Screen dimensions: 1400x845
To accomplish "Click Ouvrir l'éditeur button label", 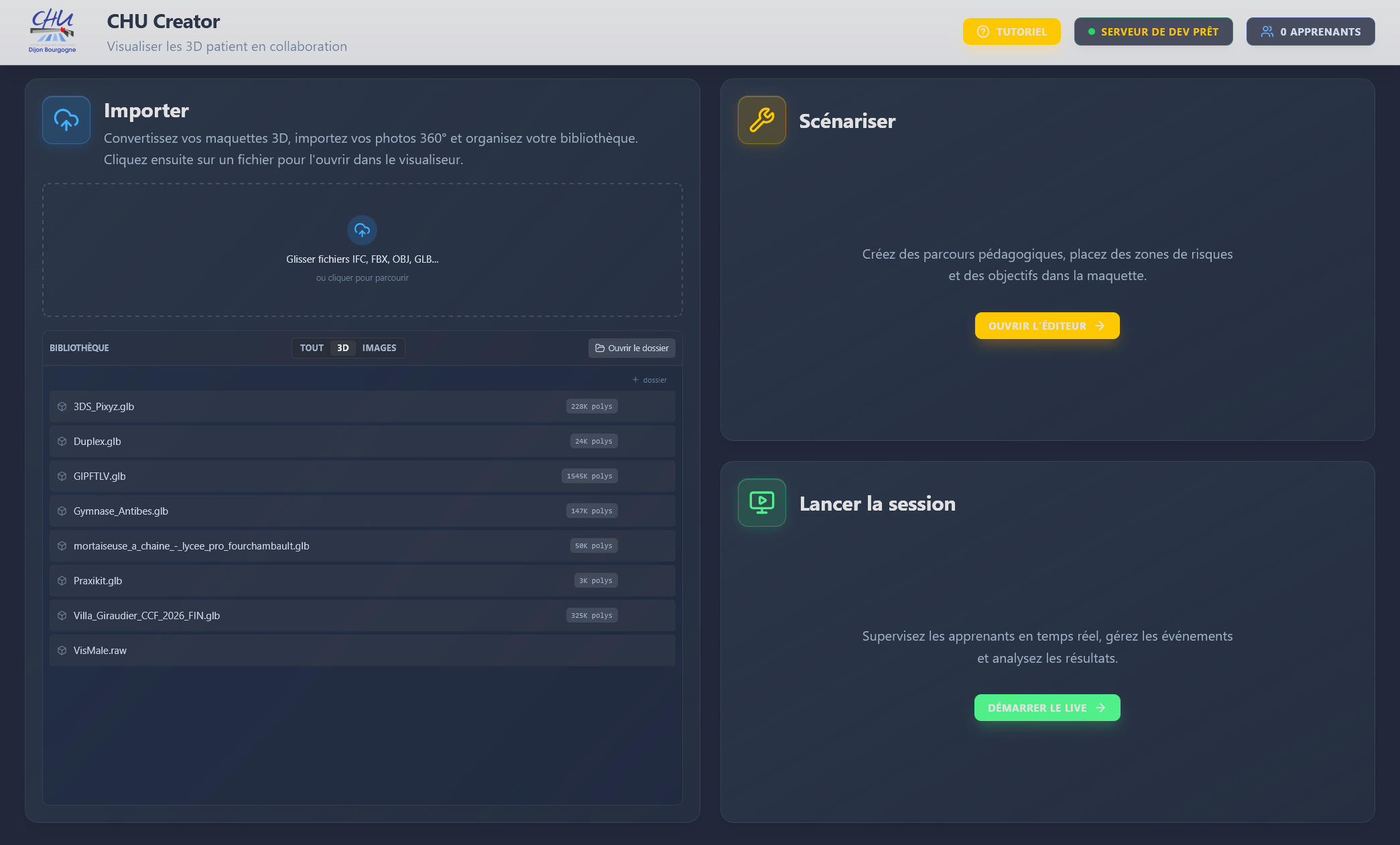I will click(x=1037, y=326).
